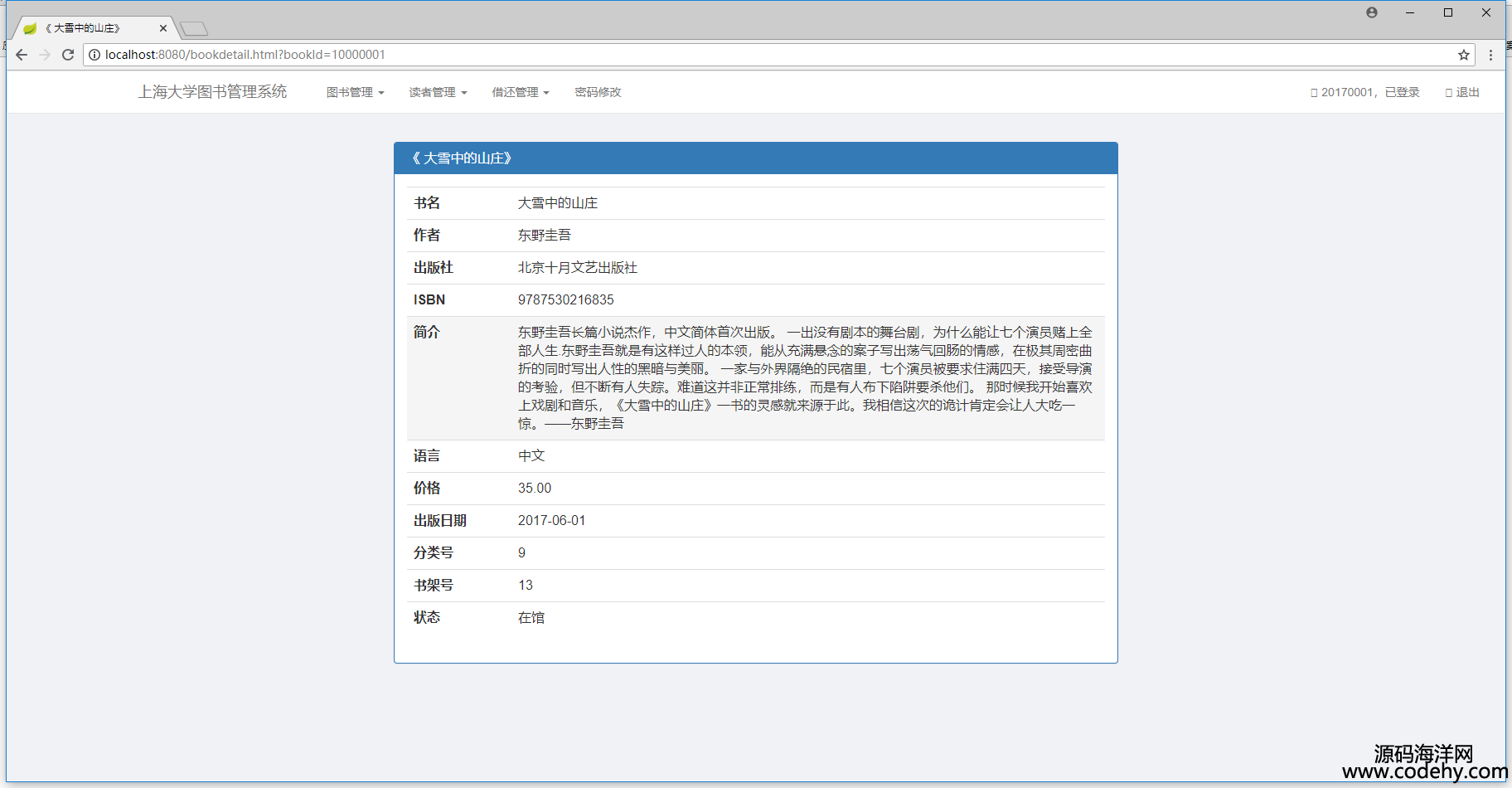This screenshot has height=788, width=1512.
Task: Click the browser forward arrow
Action: (45, 55)
